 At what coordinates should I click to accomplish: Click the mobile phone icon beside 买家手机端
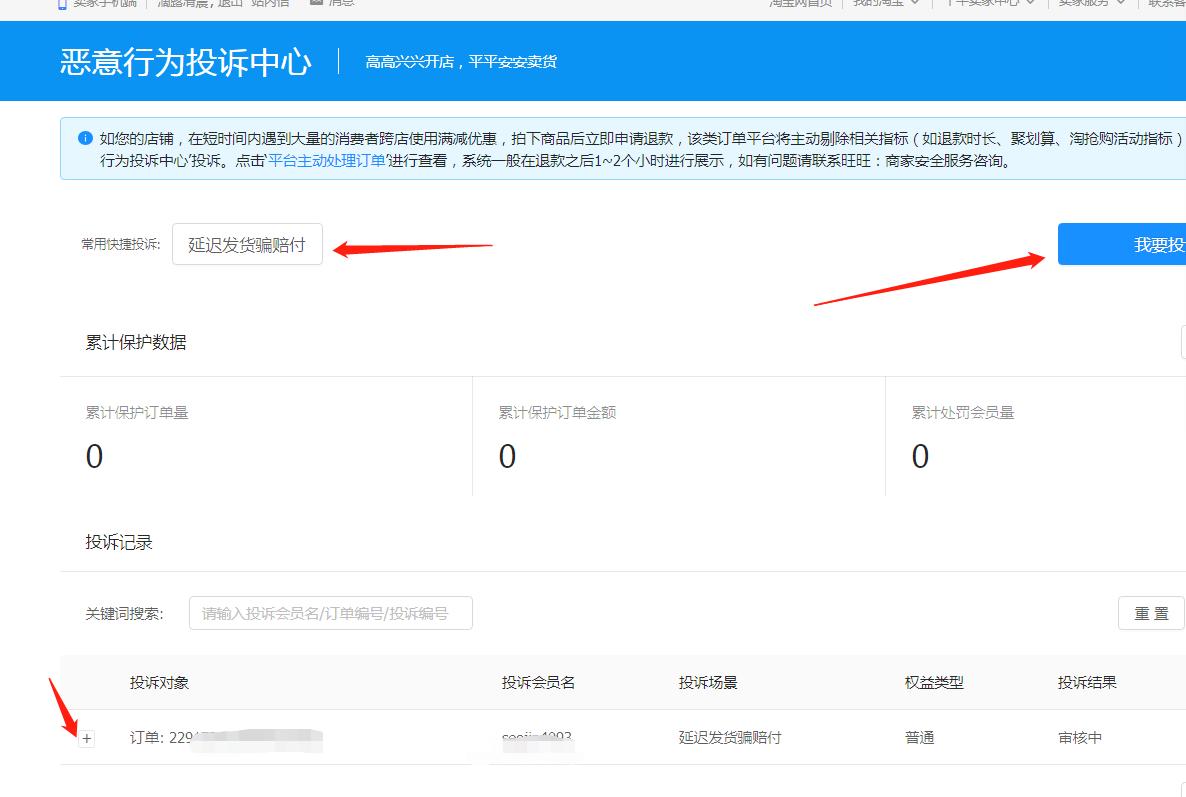pos(62,5)
